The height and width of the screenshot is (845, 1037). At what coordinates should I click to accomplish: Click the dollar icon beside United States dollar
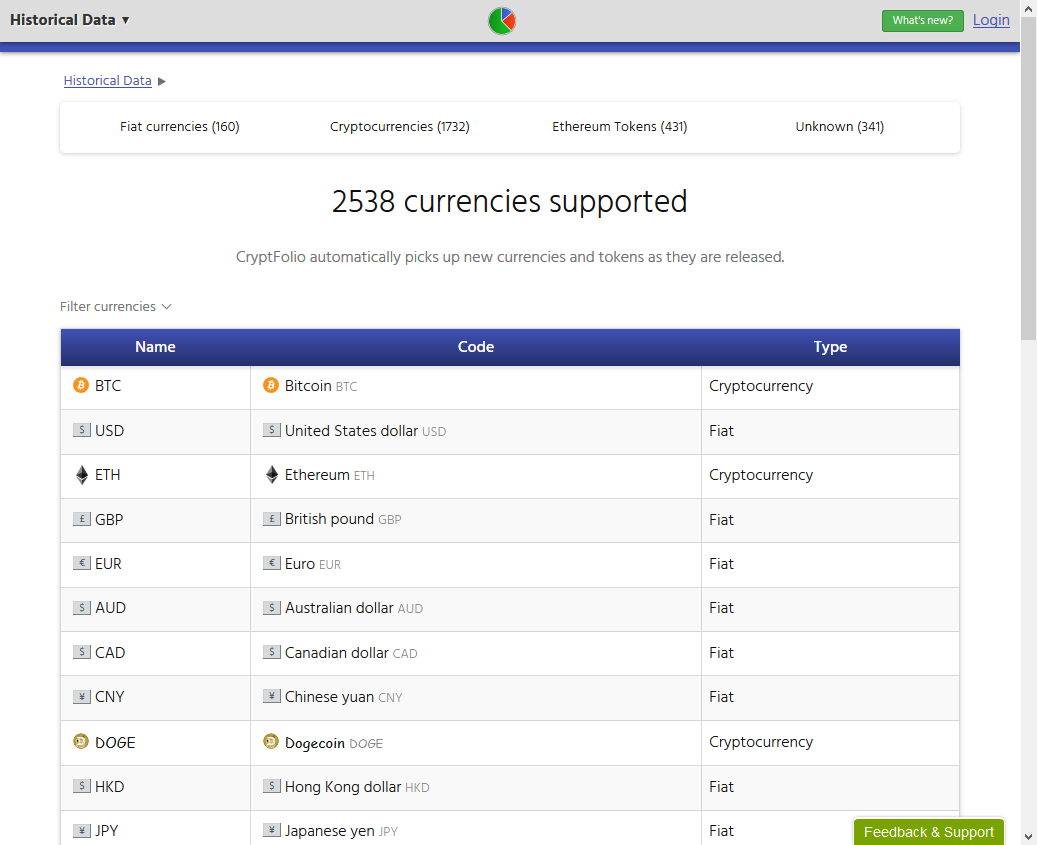tap(271, 430)
